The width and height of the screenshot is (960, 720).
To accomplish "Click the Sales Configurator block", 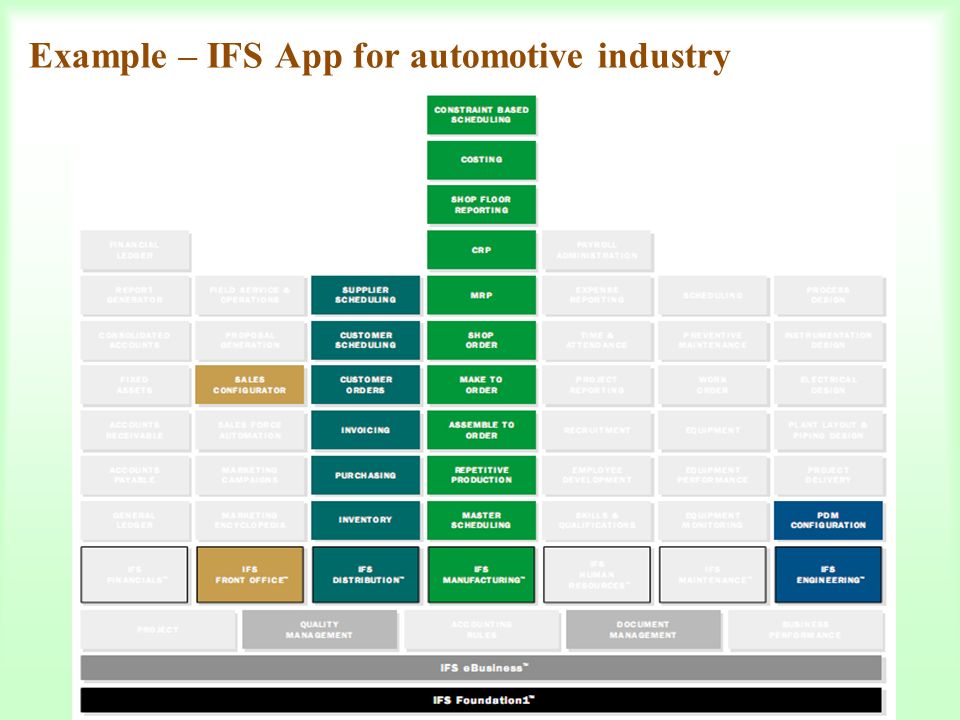I will (x=250, y=384).
